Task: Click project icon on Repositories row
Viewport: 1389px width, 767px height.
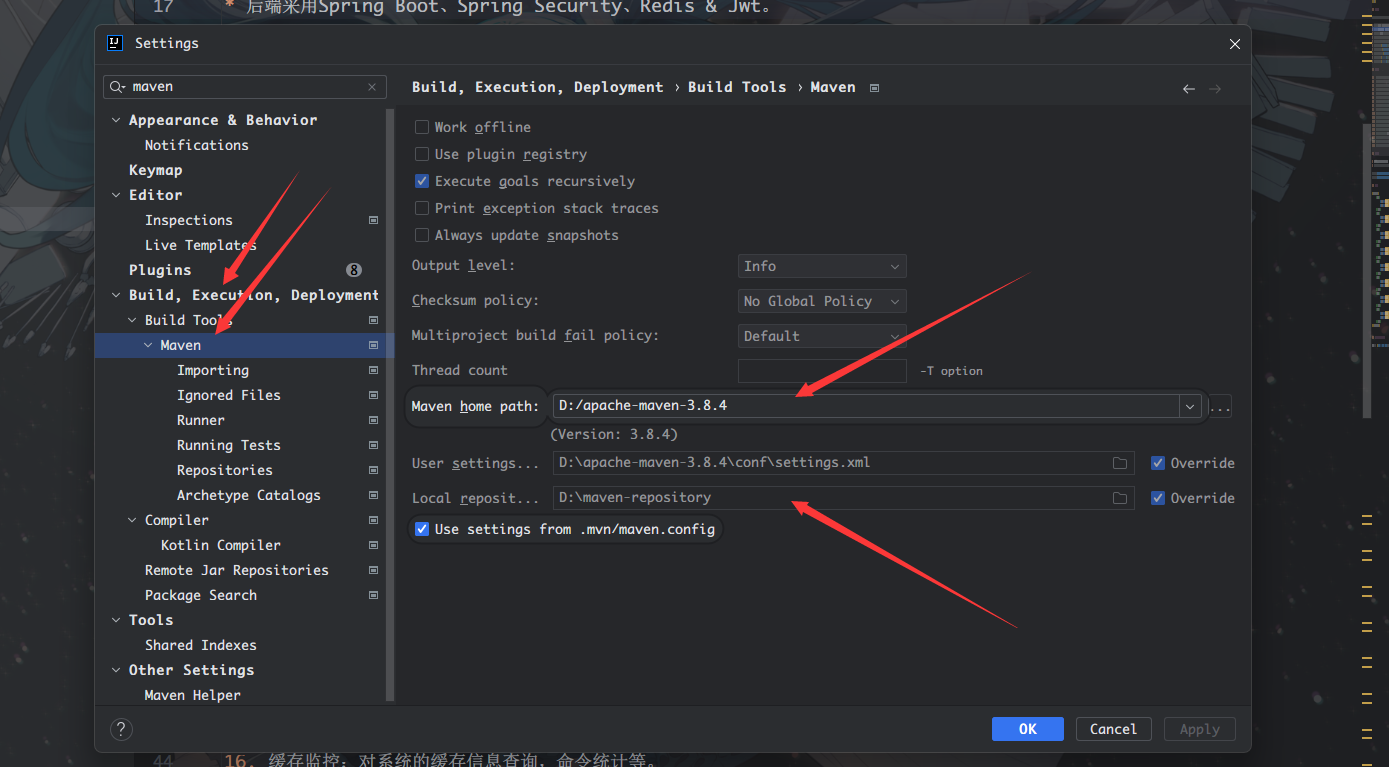Action: pyautogui.click(x=373, y=470)
